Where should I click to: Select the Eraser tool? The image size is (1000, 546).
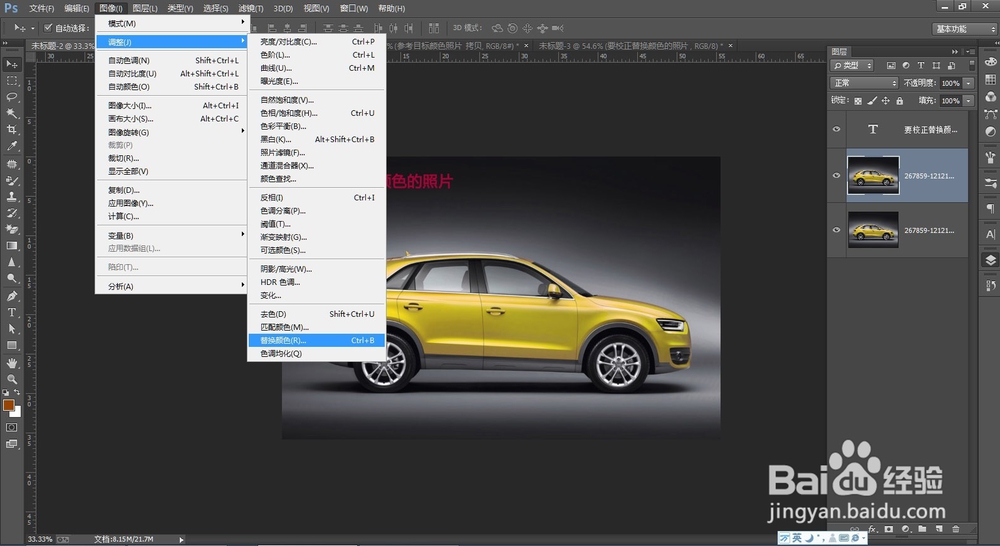[11, 229]
